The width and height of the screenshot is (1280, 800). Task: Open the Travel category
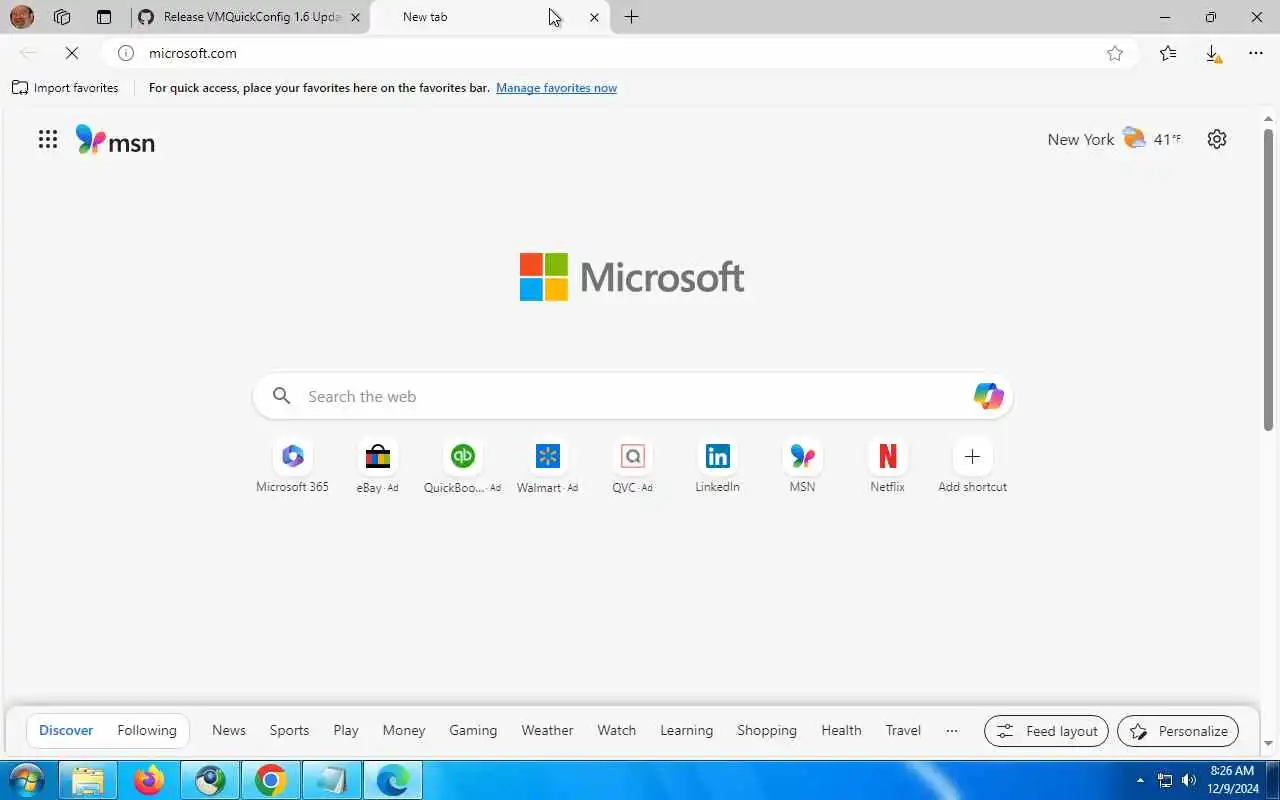(x=903, y=730)
